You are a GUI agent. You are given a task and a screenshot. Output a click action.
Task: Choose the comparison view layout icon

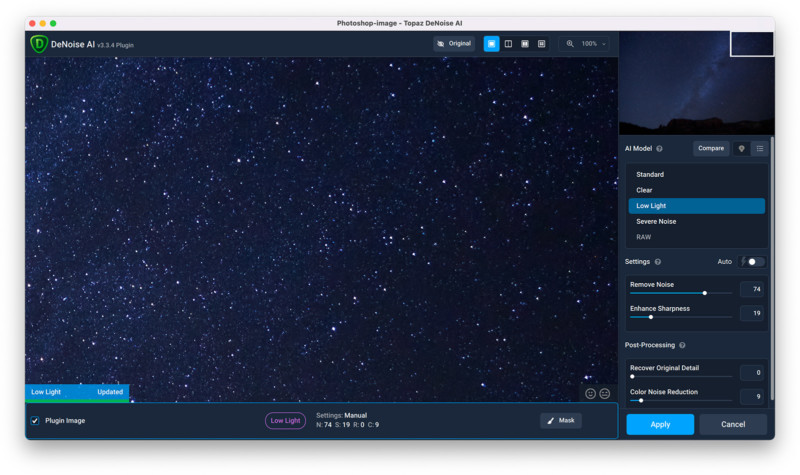click(542, 44)
